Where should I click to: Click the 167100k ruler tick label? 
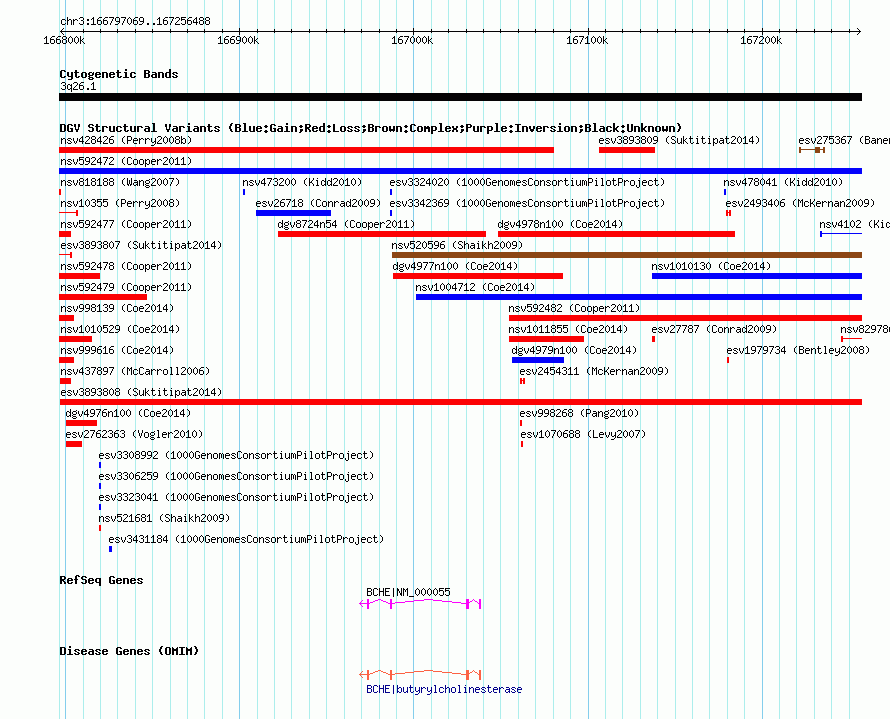pos(587,40)
